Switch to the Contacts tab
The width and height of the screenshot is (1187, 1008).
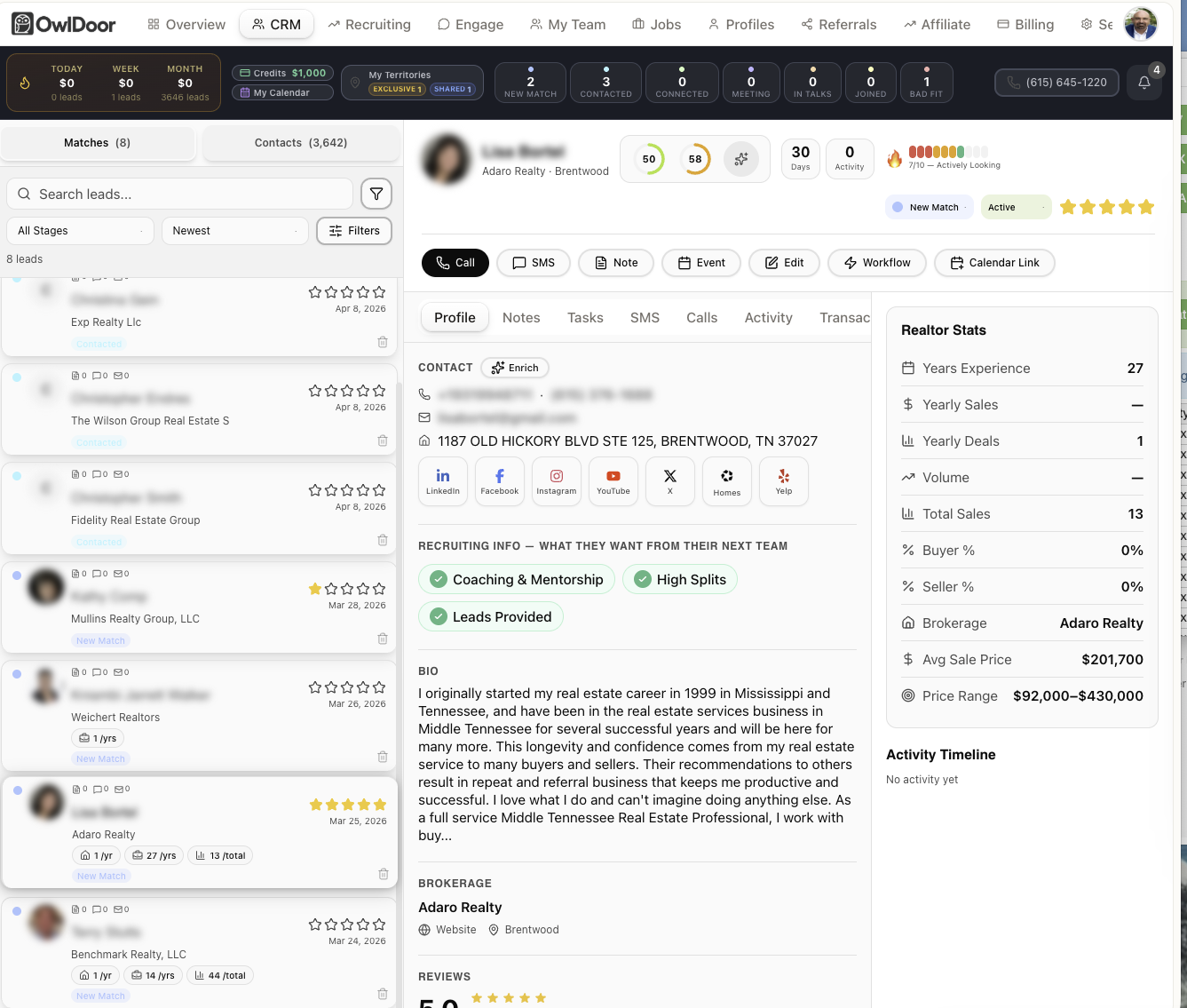point(301,143)
